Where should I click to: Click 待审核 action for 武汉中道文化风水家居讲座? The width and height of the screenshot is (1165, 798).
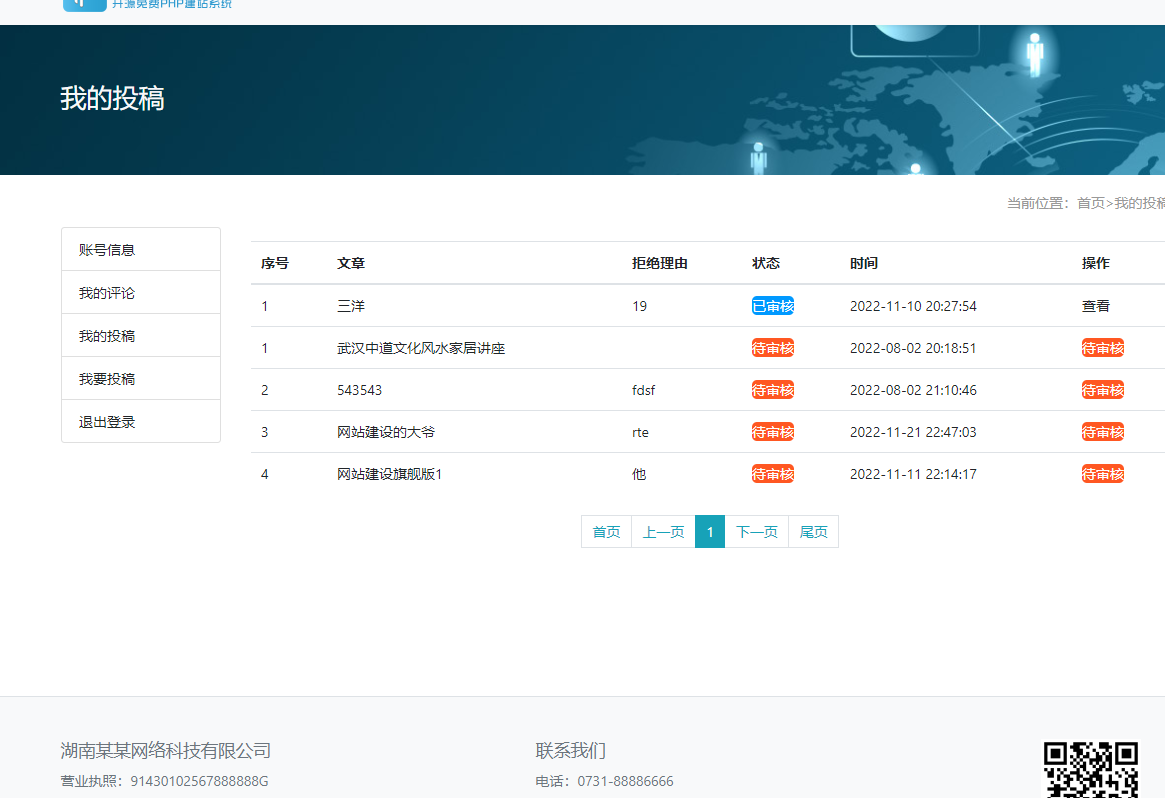1102,348
